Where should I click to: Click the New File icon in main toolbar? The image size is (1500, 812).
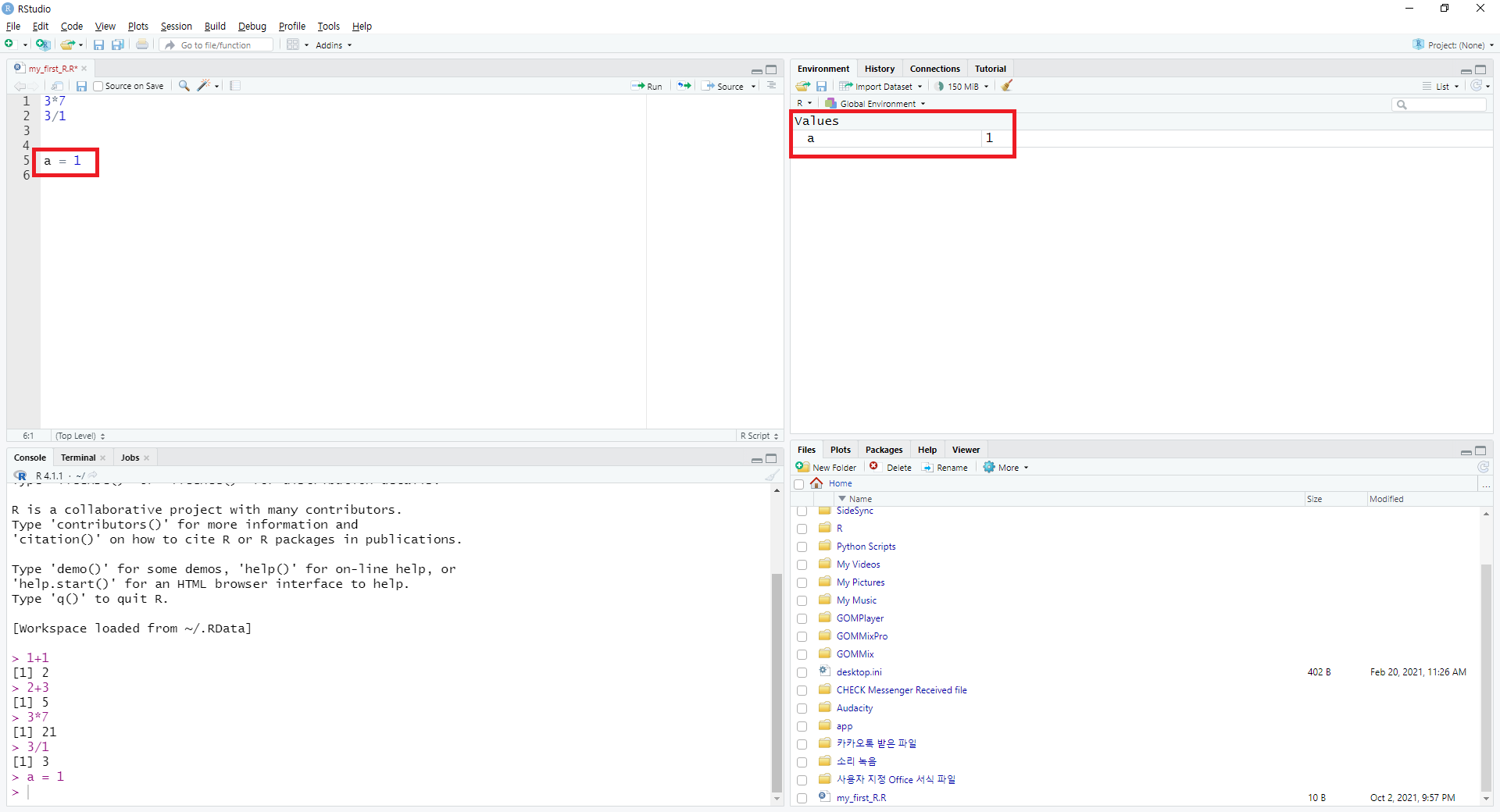(9, 45)
